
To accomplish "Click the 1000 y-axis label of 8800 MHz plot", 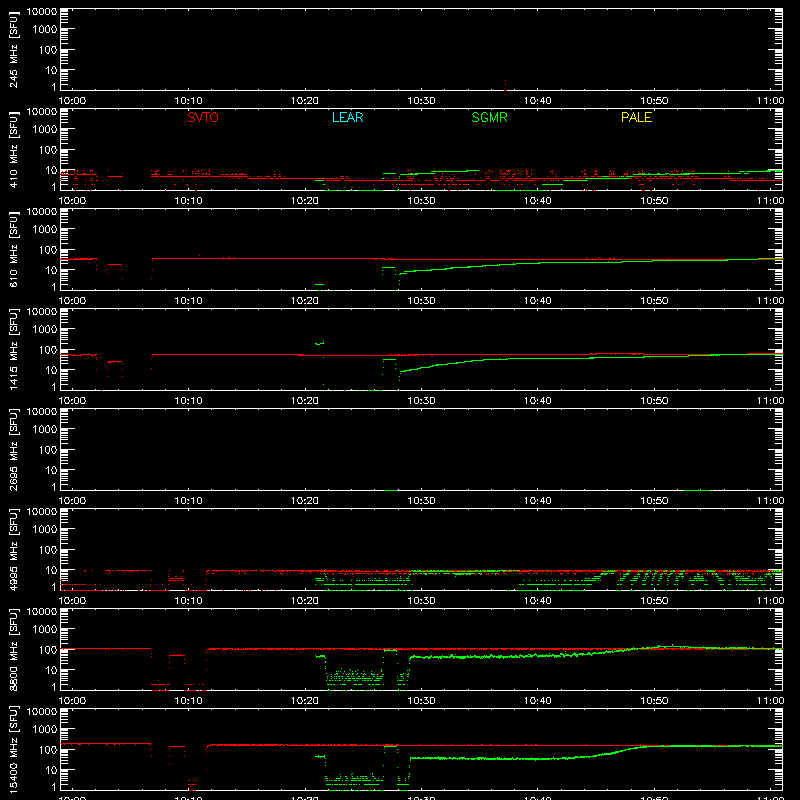I will click(45, 630).
